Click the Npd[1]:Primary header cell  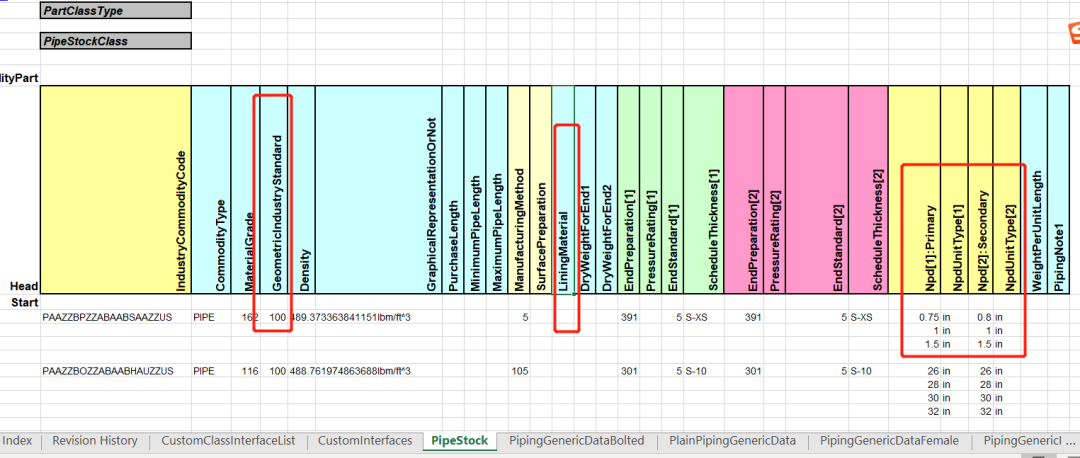click(x=915, y=190)
